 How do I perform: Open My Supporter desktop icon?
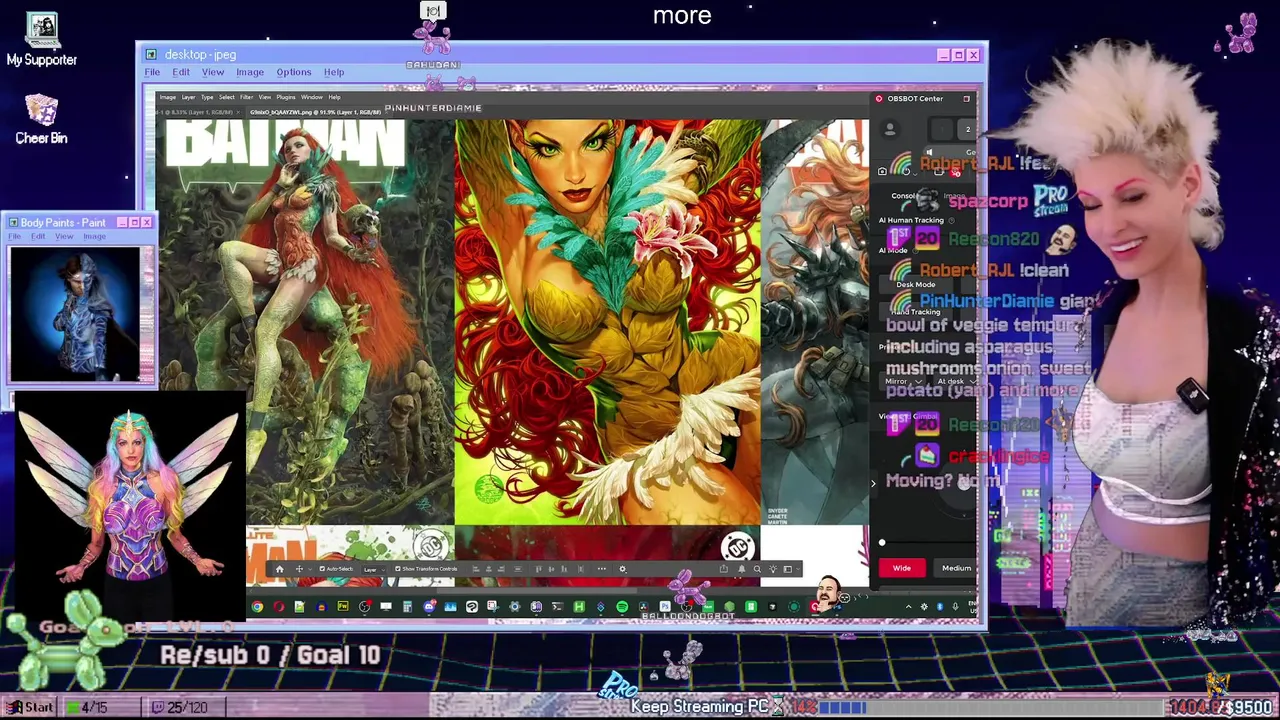tap(41, 40)
